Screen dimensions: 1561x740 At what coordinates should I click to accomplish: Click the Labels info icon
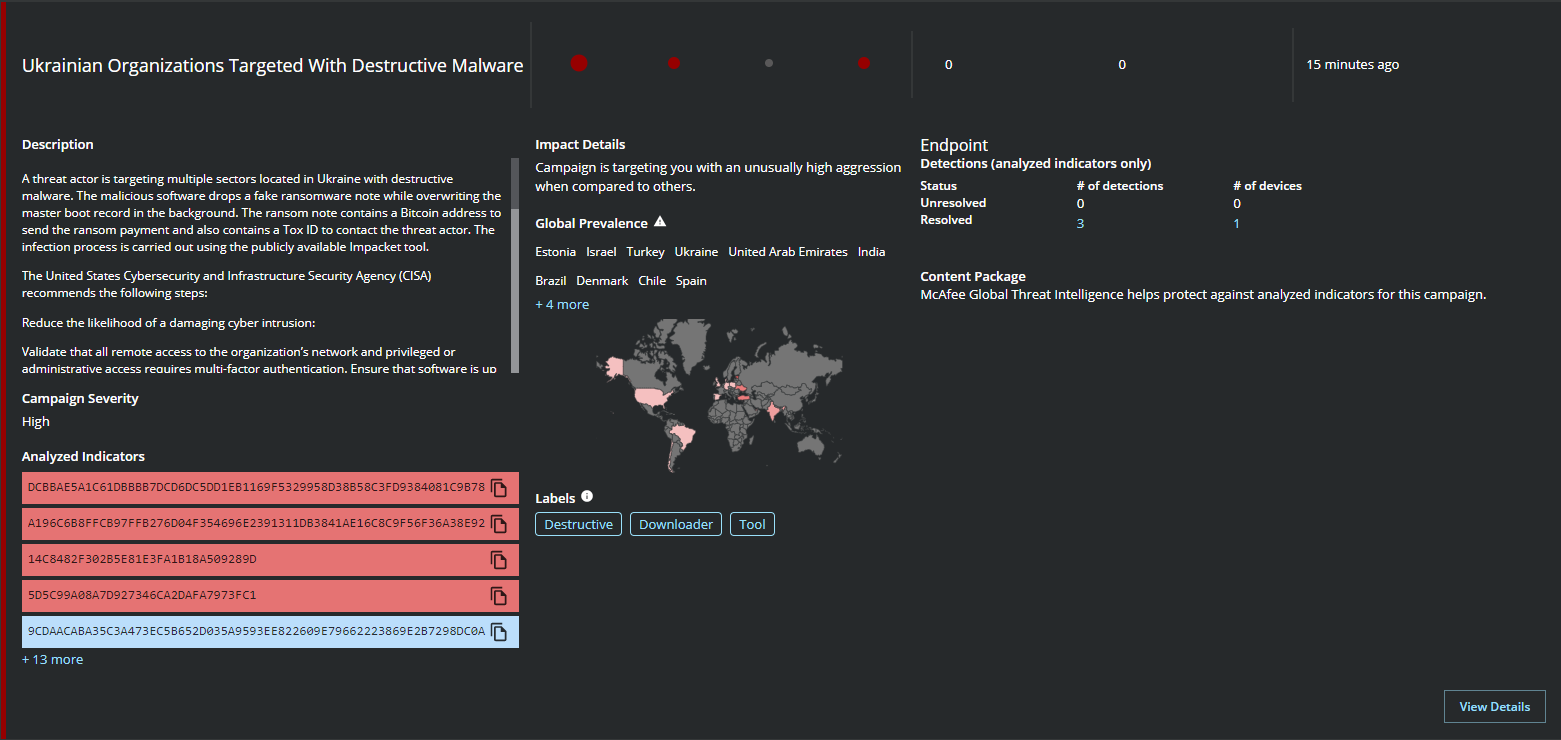pyautogui.click(x=587, y=497)
